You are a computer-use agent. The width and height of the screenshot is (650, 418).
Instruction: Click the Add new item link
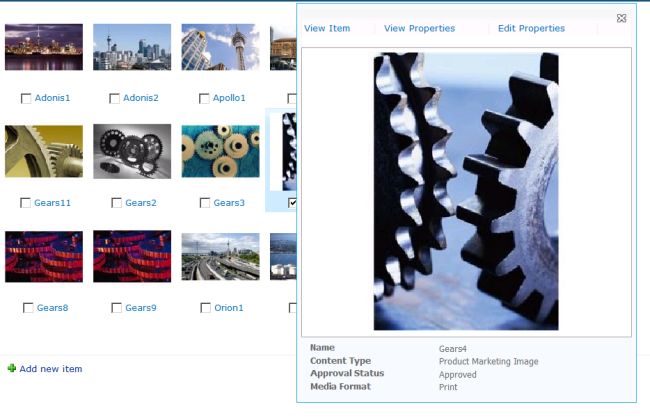click(x=51, y=369)
